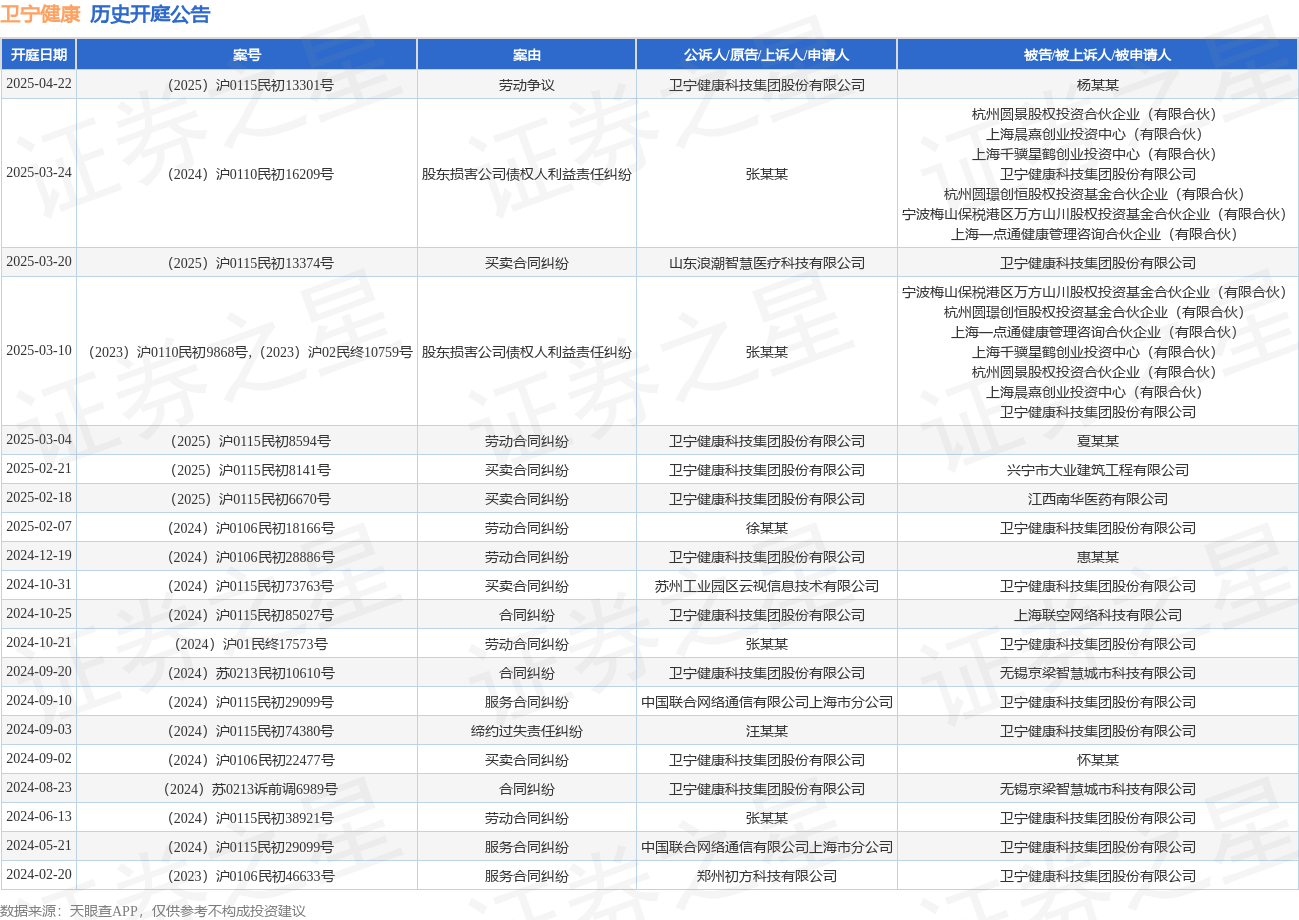Image resolution: width=1299 pixels, height=920 pixels.
Task: Click defendant 江西南华医药有限公司
Action: (1097, 499)
